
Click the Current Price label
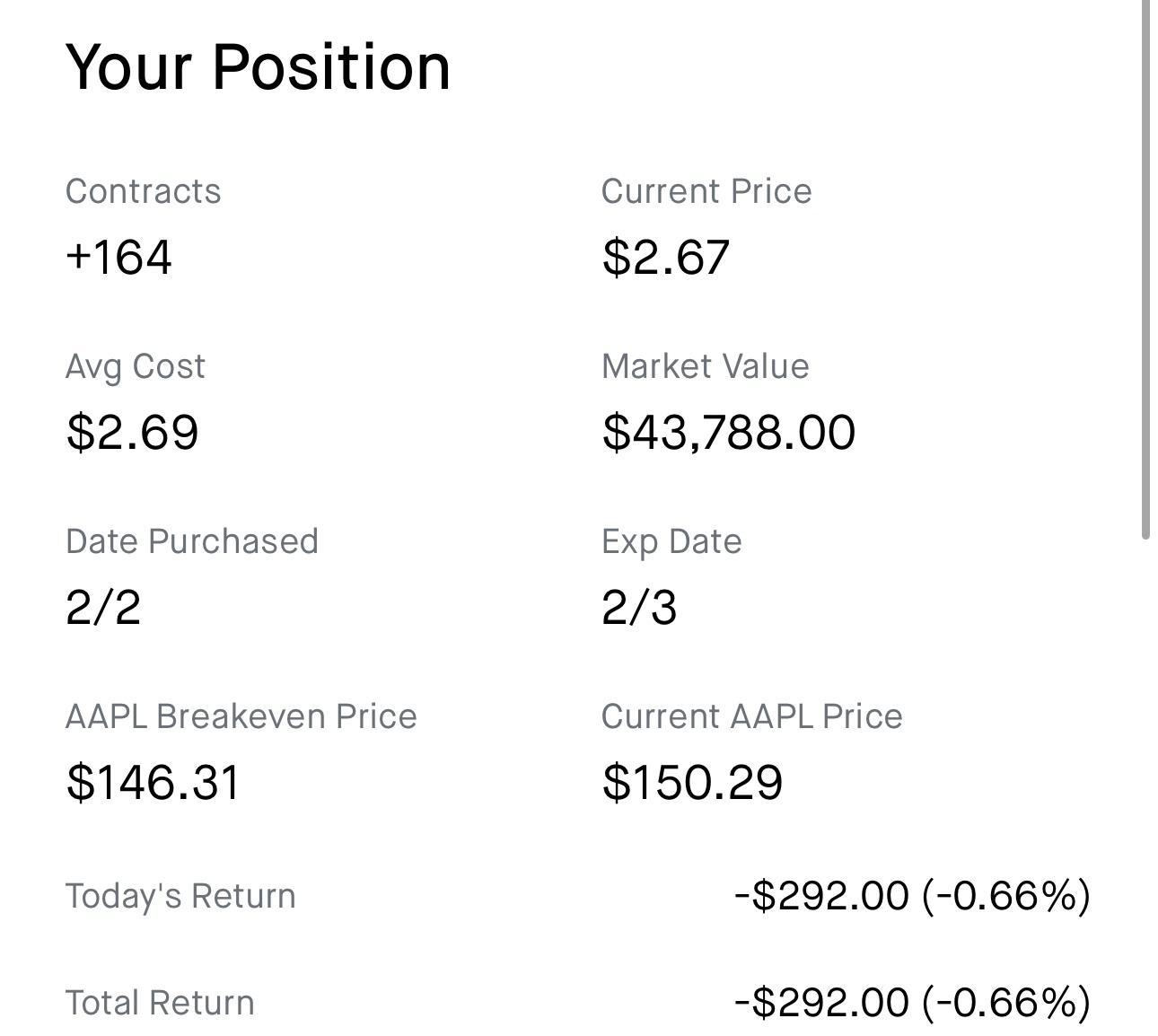coord(706,191)
